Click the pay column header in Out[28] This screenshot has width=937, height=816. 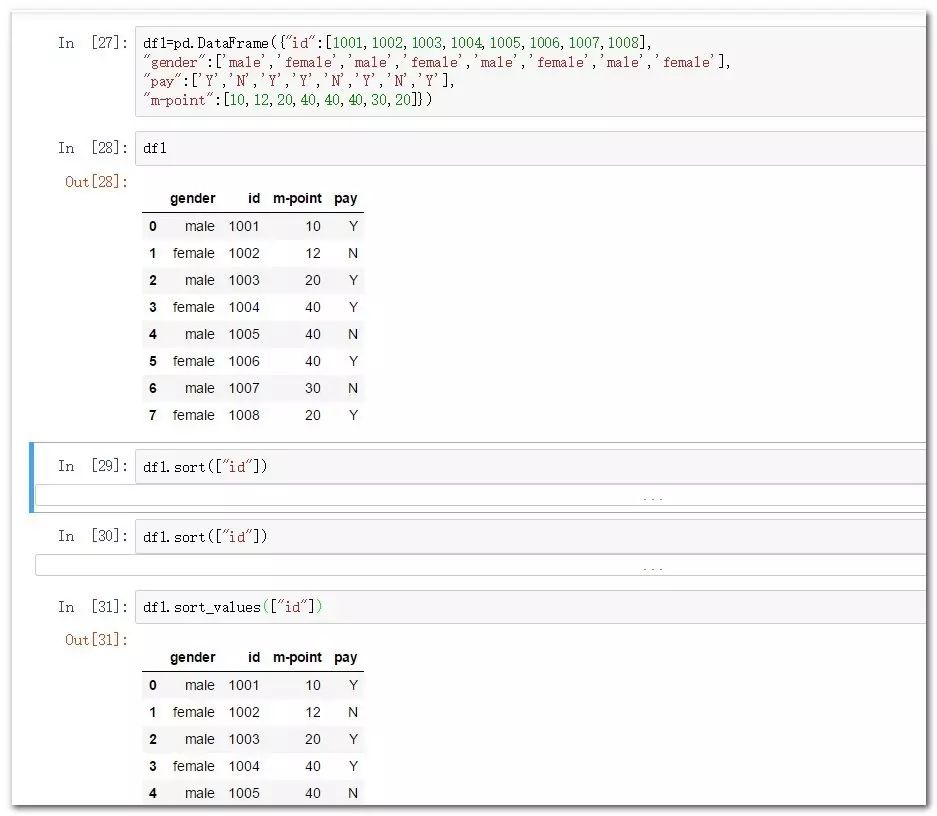coord(345,199)
